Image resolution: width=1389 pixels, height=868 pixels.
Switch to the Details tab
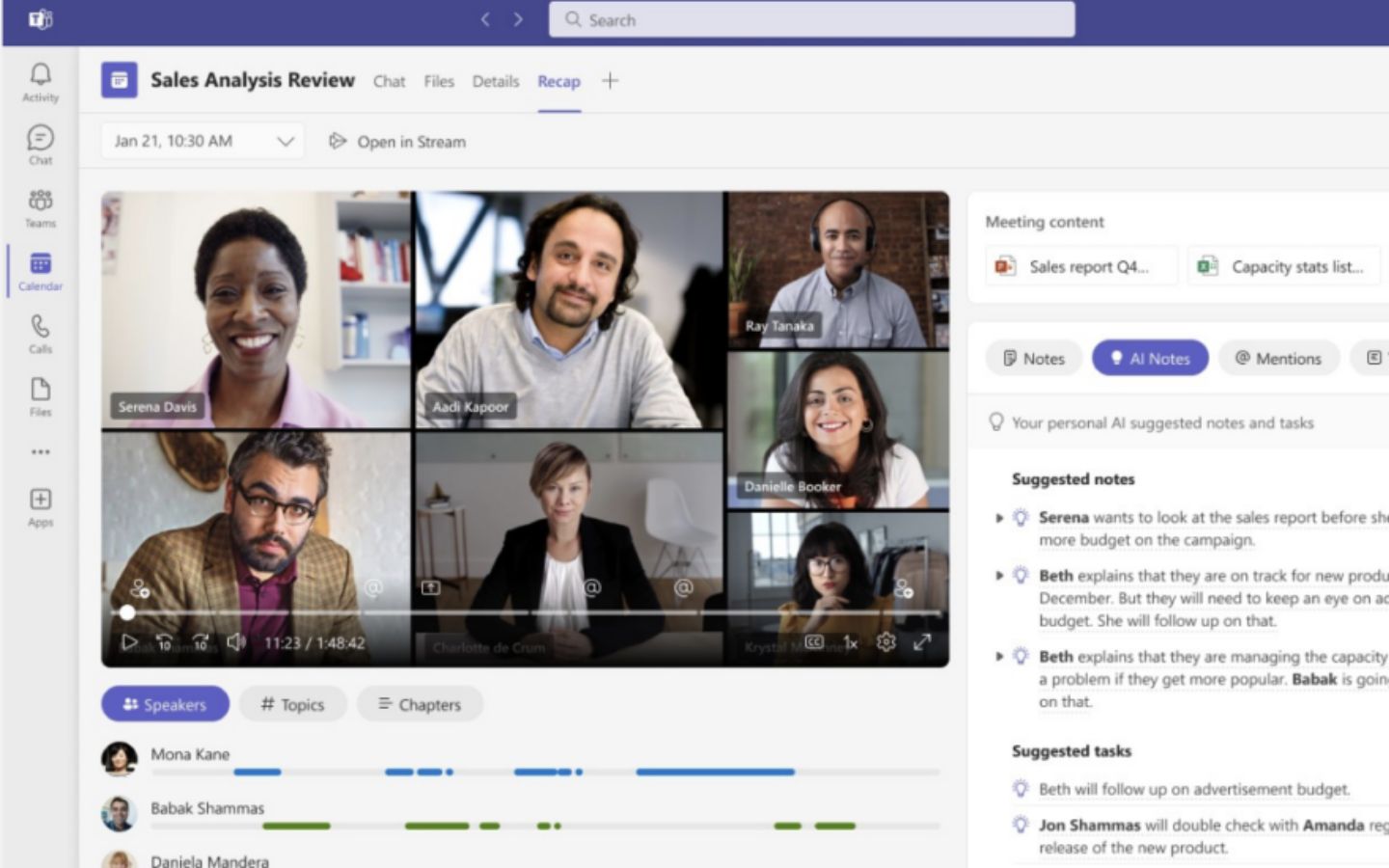tap(495, 81)
